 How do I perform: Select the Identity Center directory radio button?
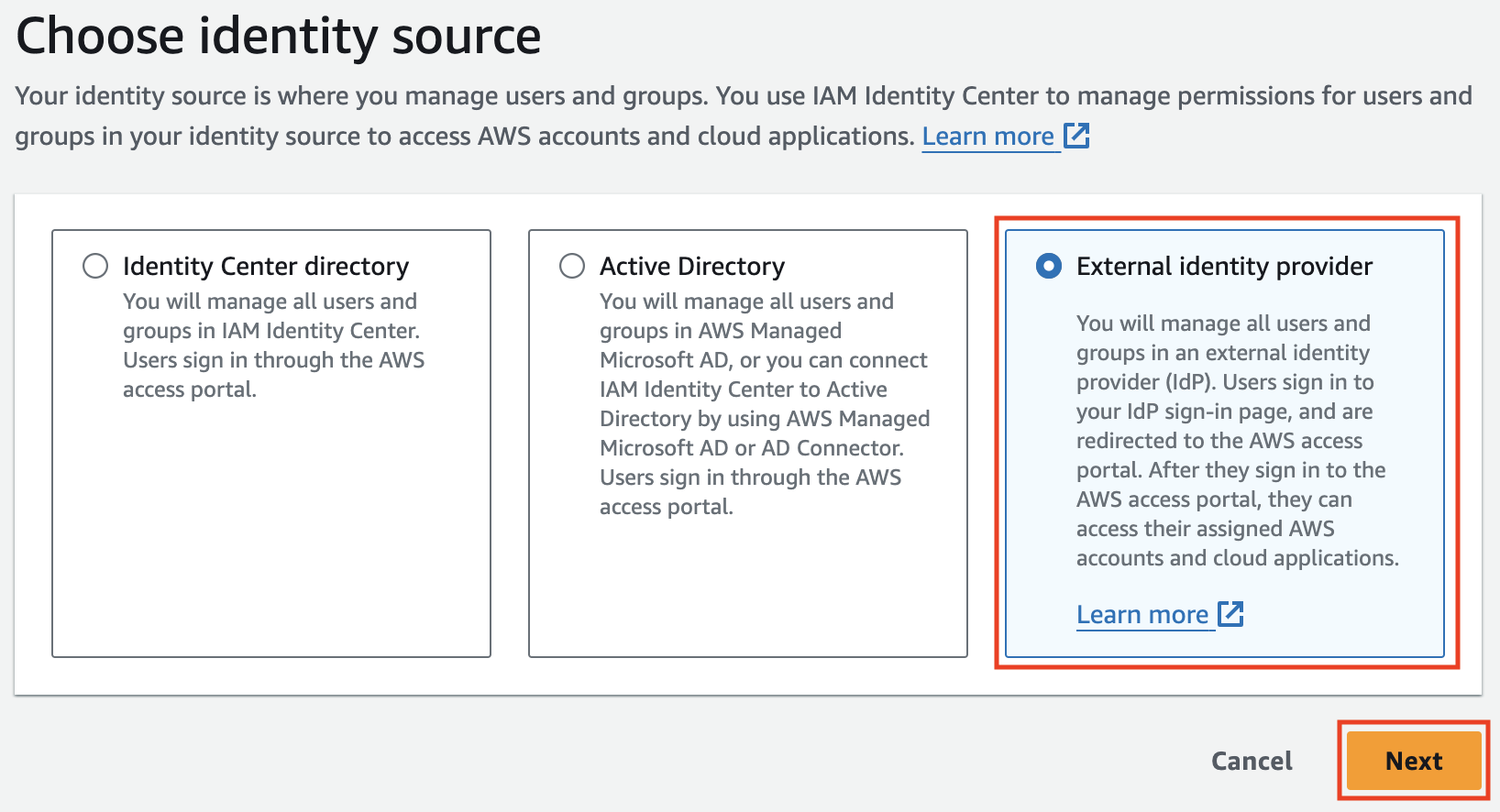[x=95, y=266]
